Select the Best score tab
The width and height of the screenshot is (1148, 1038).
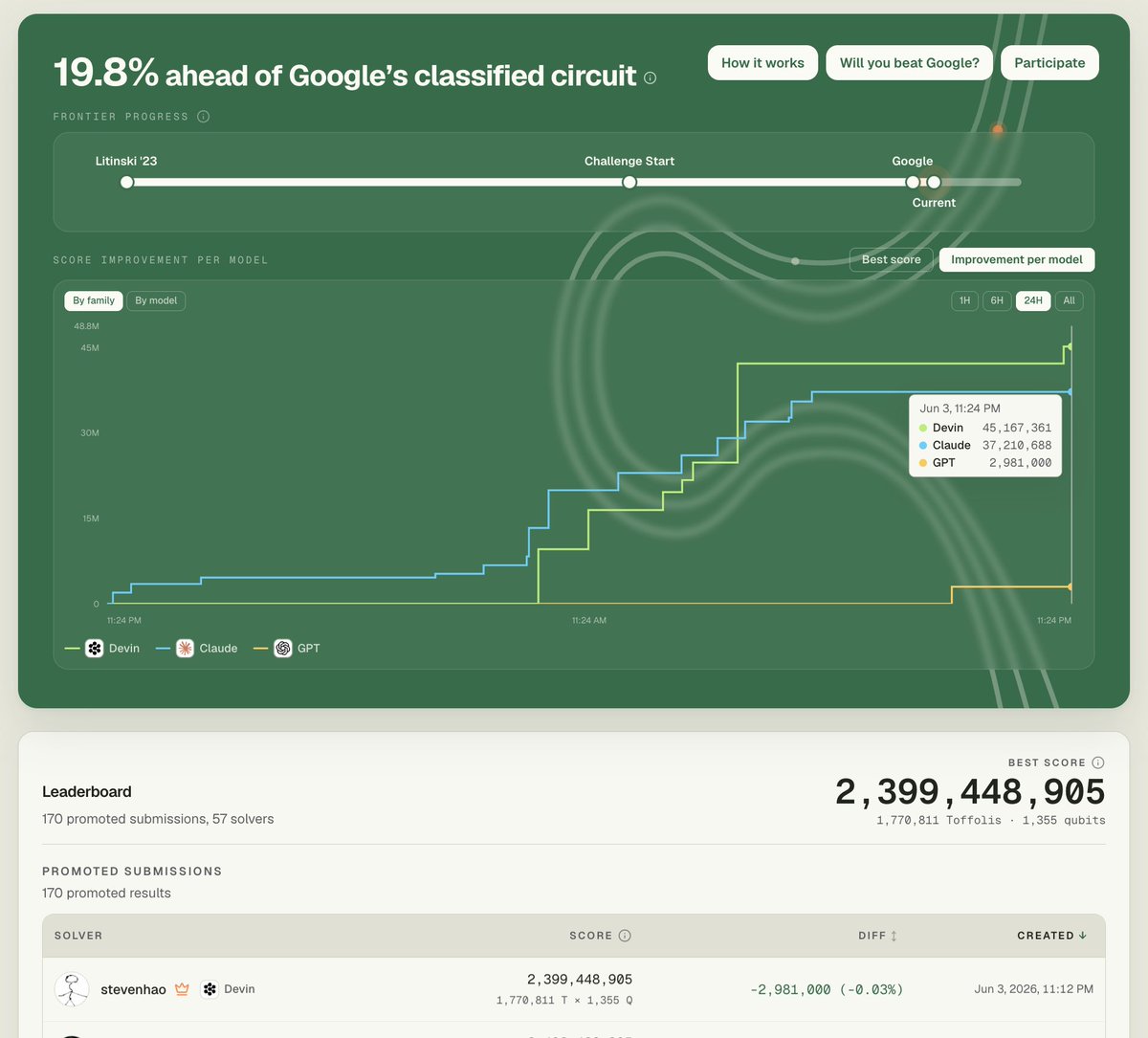click(892, 259)
